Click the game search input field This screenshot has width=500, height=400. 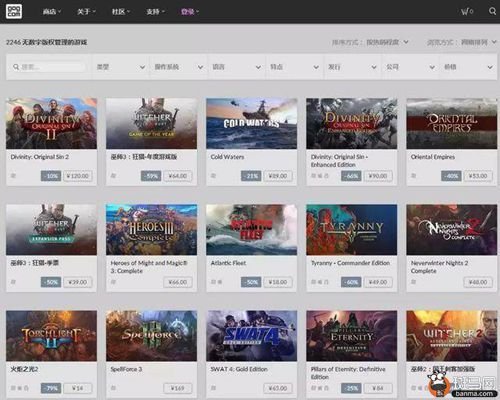(x=49, y=67)
